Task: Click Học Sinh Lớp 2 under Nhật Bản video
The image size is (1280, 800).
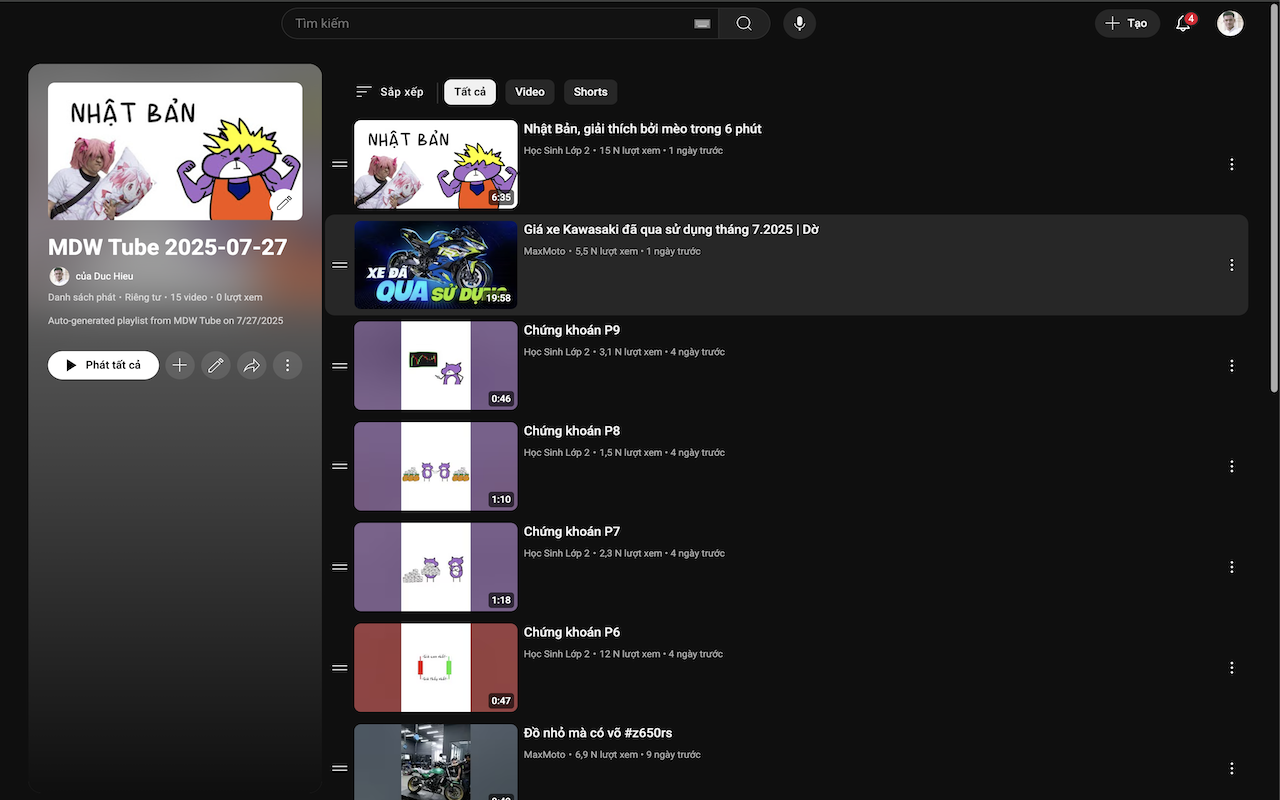Action: pyautogui.click(x=556, y=151)
